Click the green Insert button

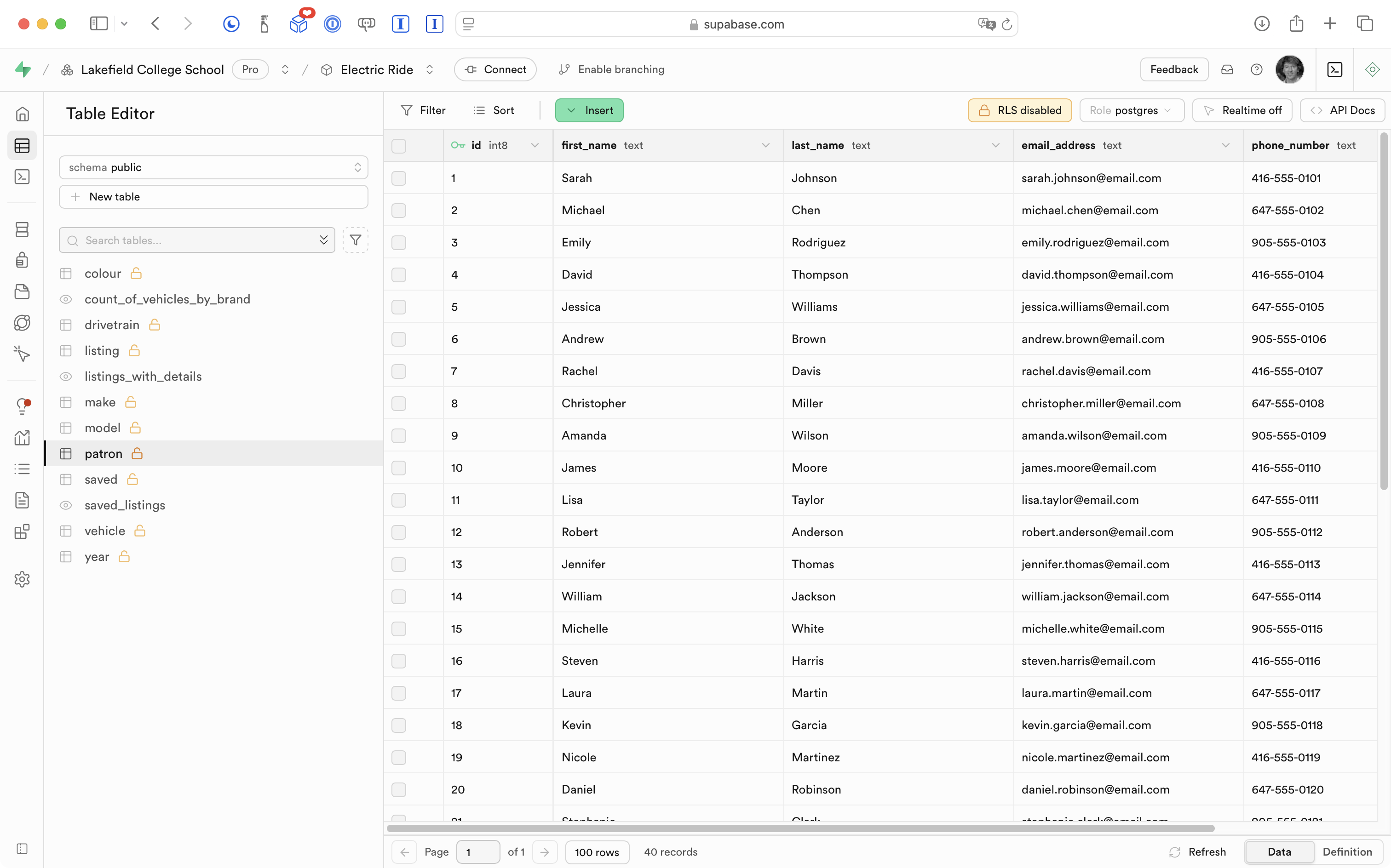[589, 110]
